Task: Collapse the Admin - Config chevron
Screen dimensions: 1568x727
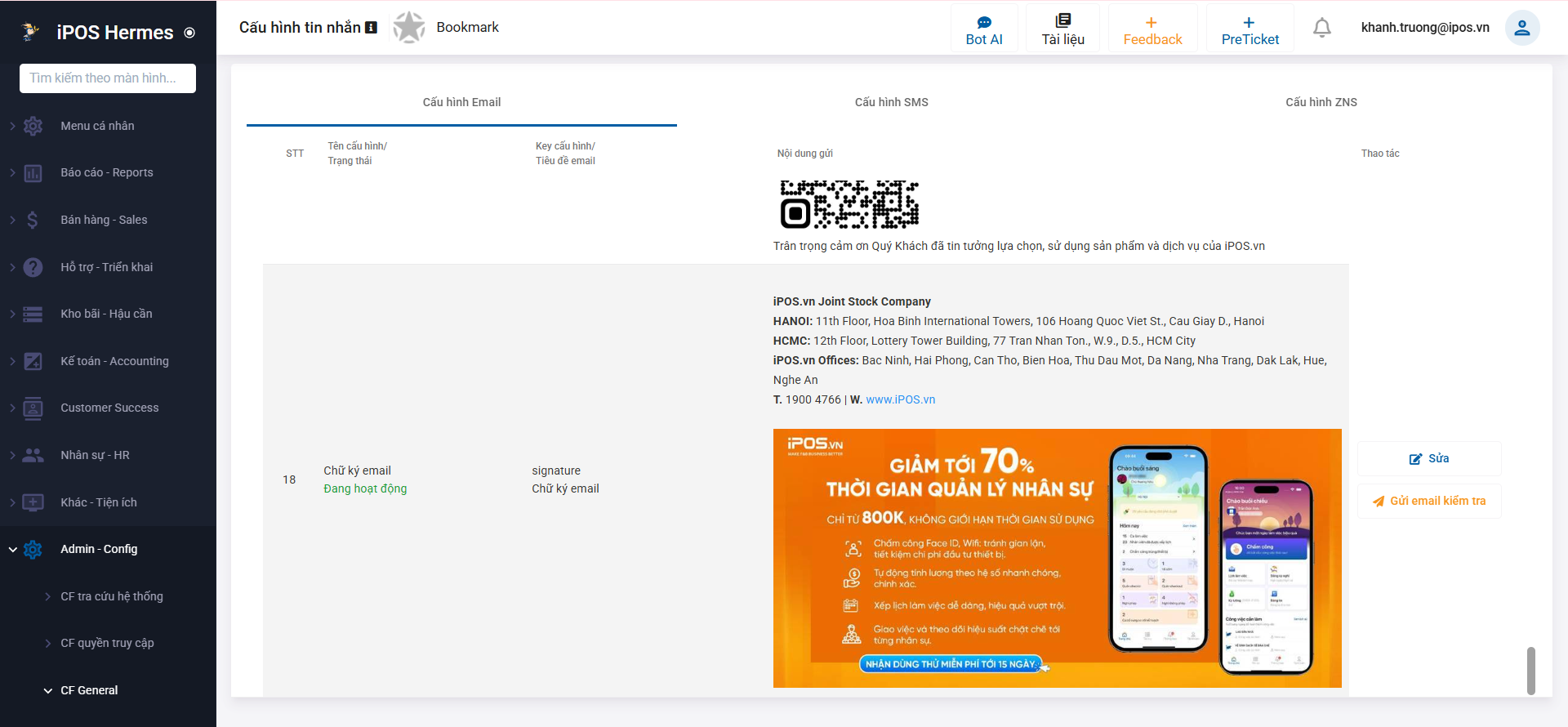Action: pos(12,550)
